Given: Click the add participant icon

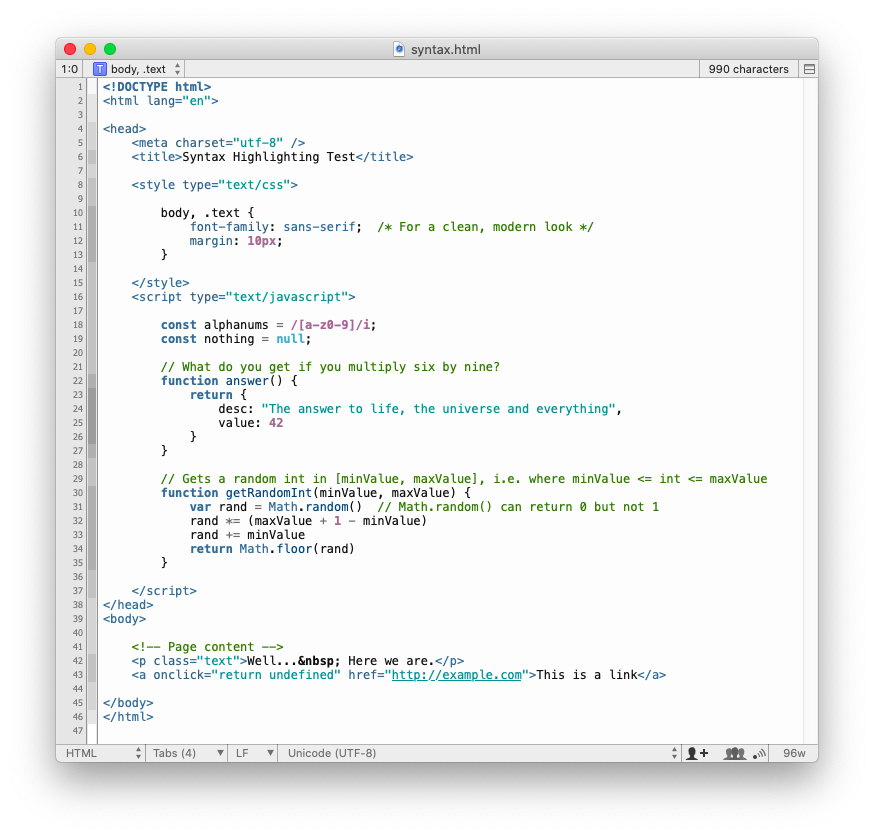Looking at the screenshot, I should point(697,754).
